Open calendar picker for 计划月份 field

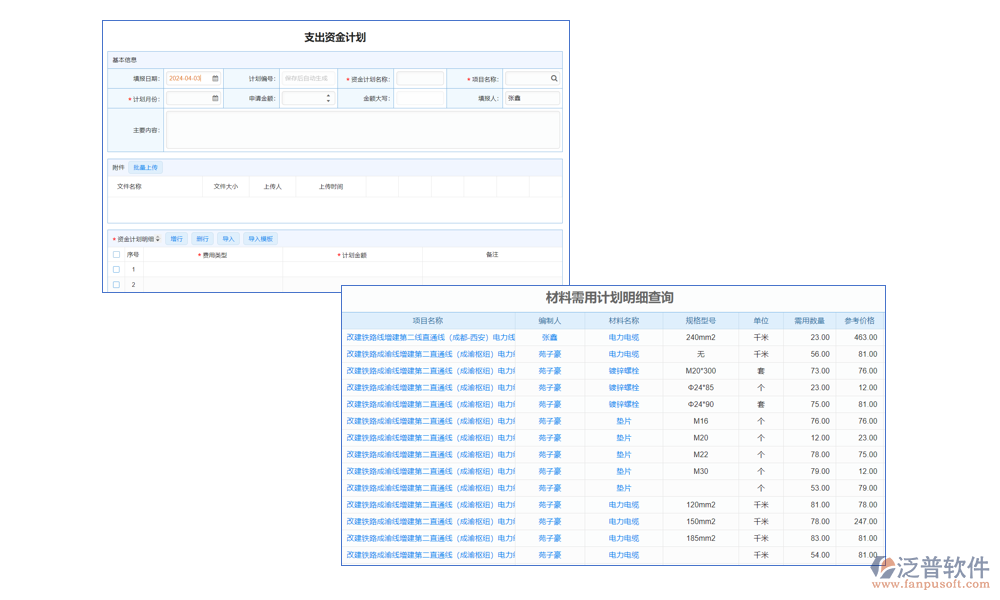click(215, 99)
